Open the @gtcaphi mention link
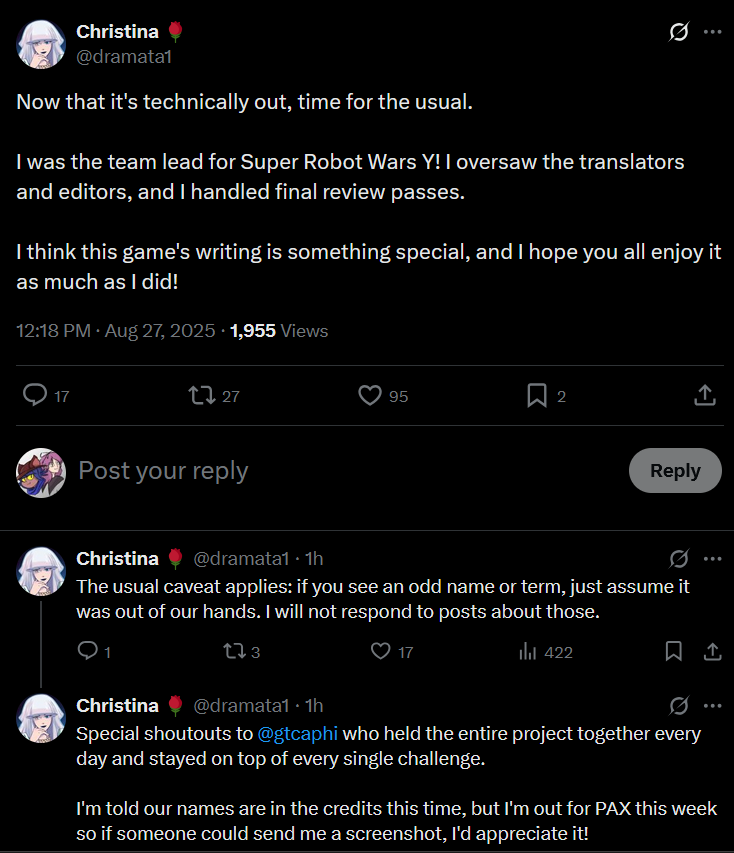Viewport: 734px width, 853px height. (298, 733)
